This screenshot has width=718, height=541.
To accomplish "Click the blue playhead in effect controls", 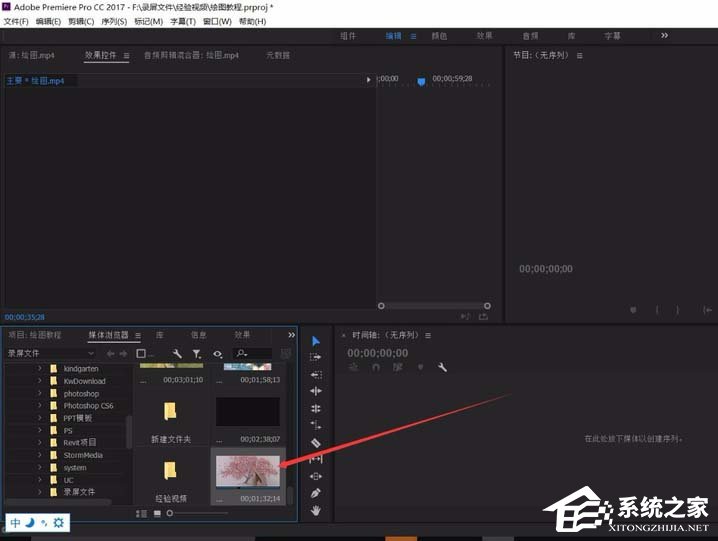I will (421, 82).
